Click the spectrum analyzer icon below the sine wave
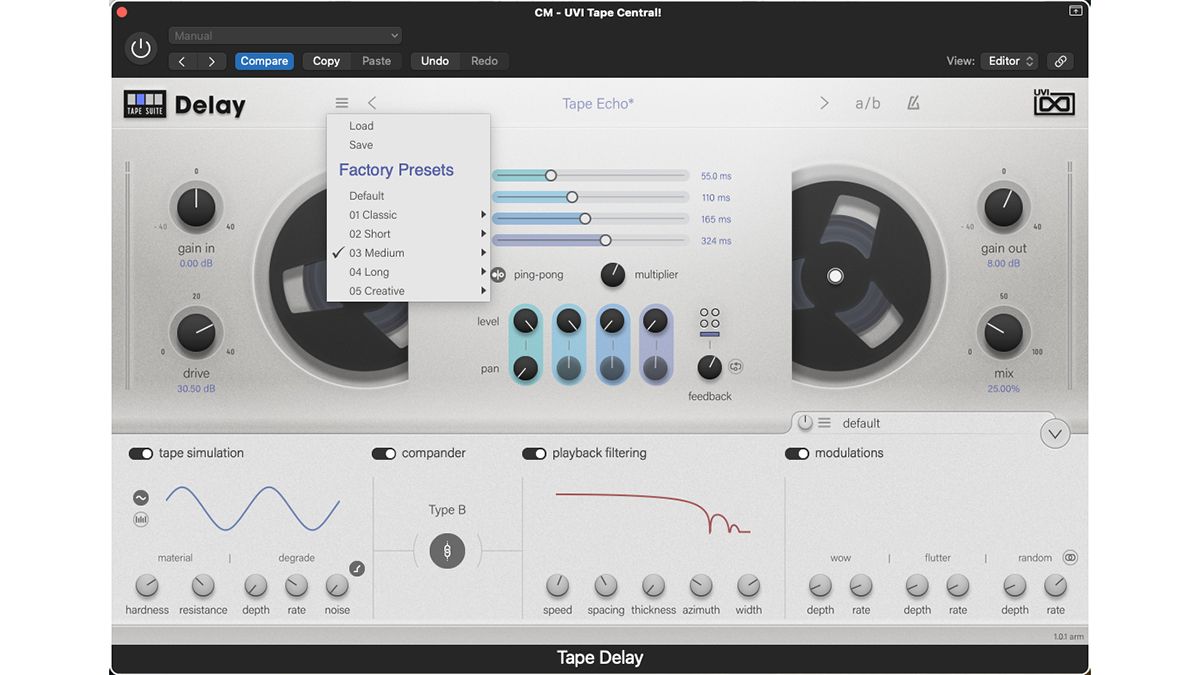The image size is (1200, 675). click(140, 519)
